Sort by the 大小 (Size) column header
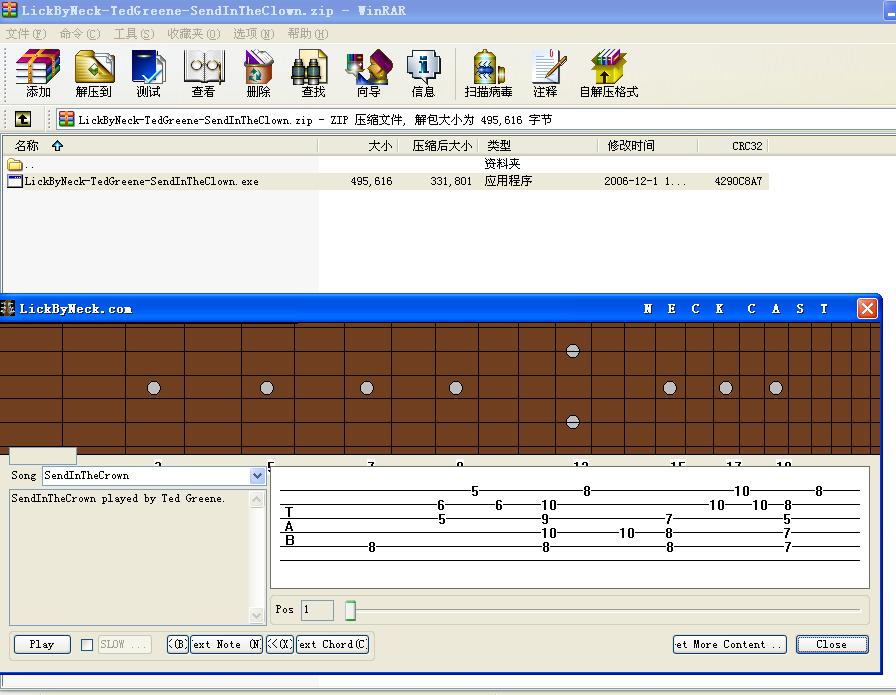Image resolution: width=896 pixels, height=695 pixels. [x=358, y=146]
